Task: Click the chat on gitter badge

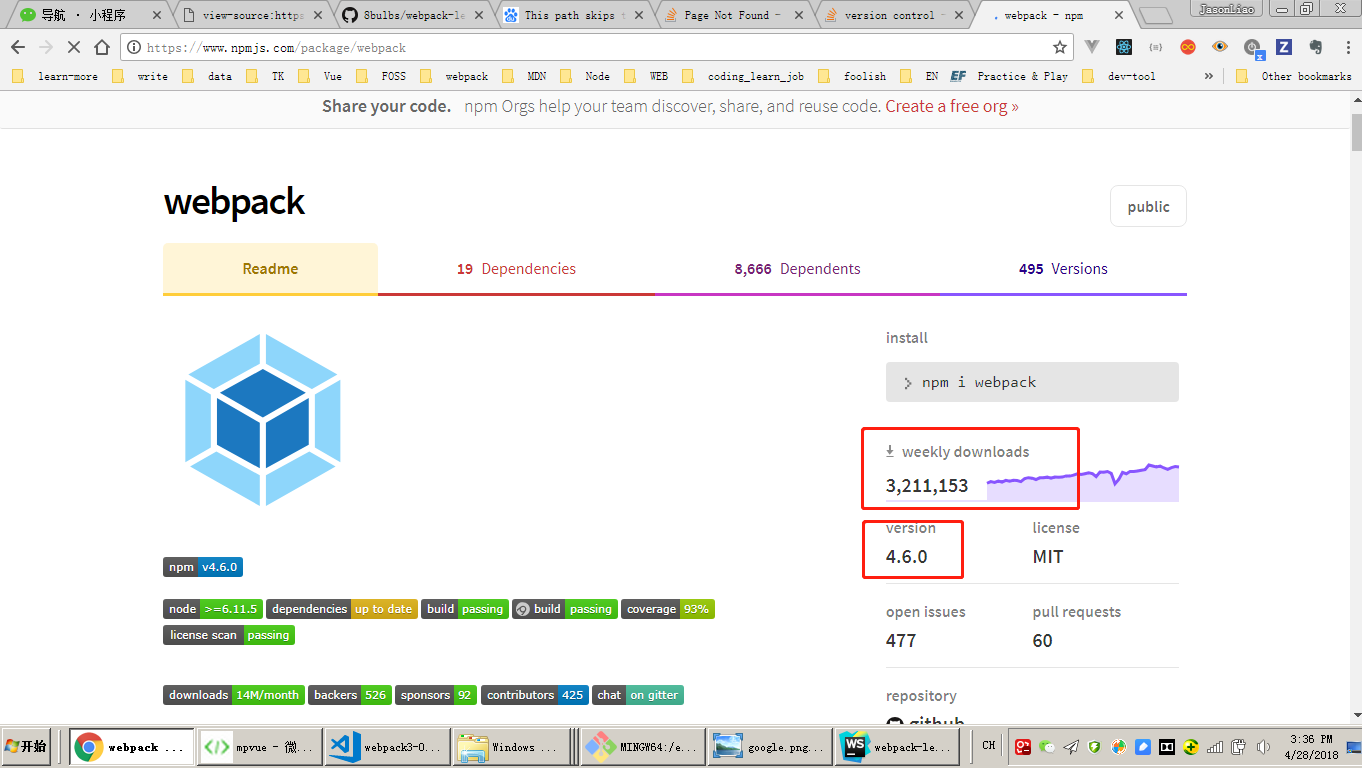Action: click(x=638, y=695)
